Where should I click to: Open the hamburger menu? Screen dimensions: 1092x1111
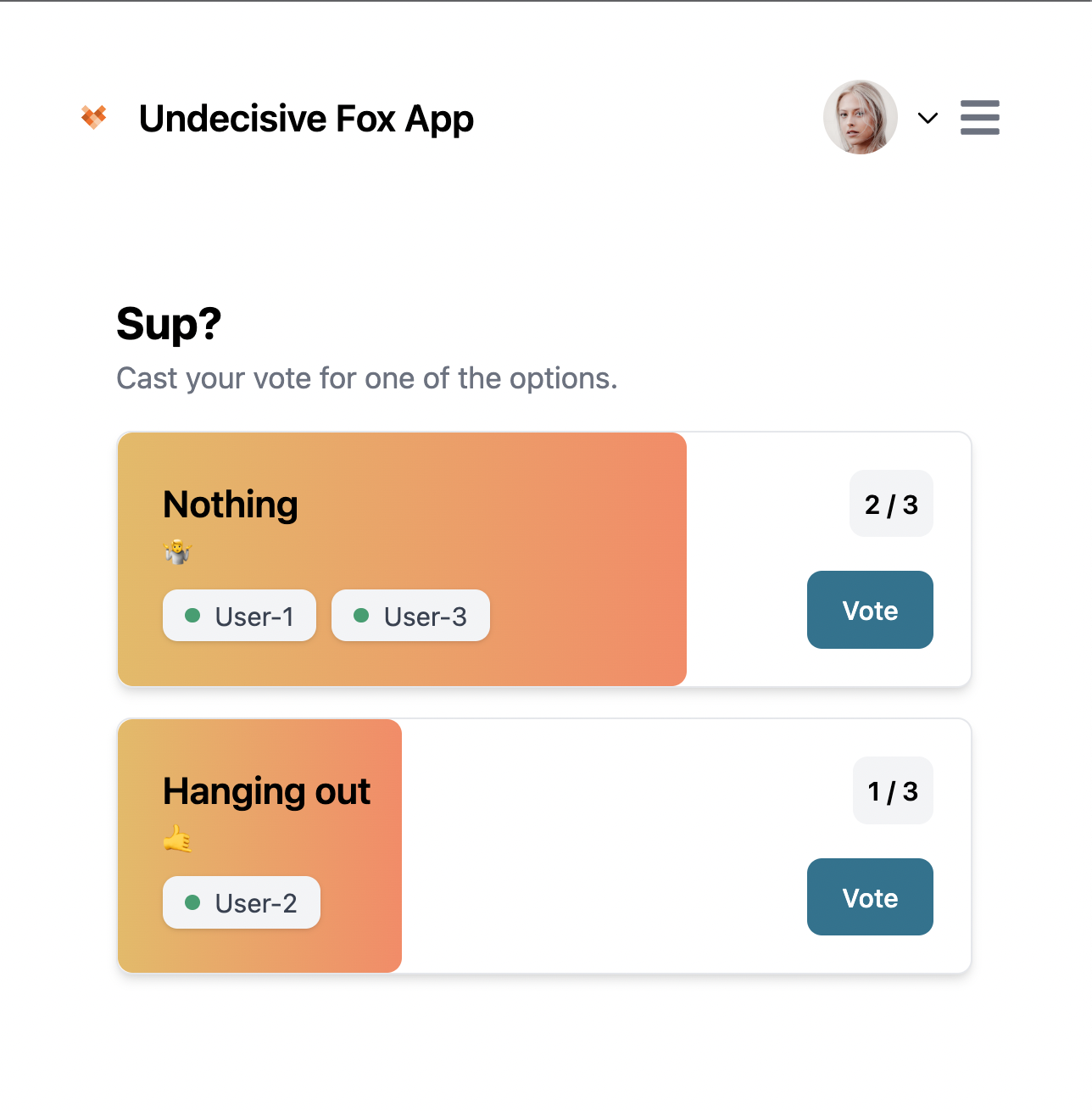point(979,117)
